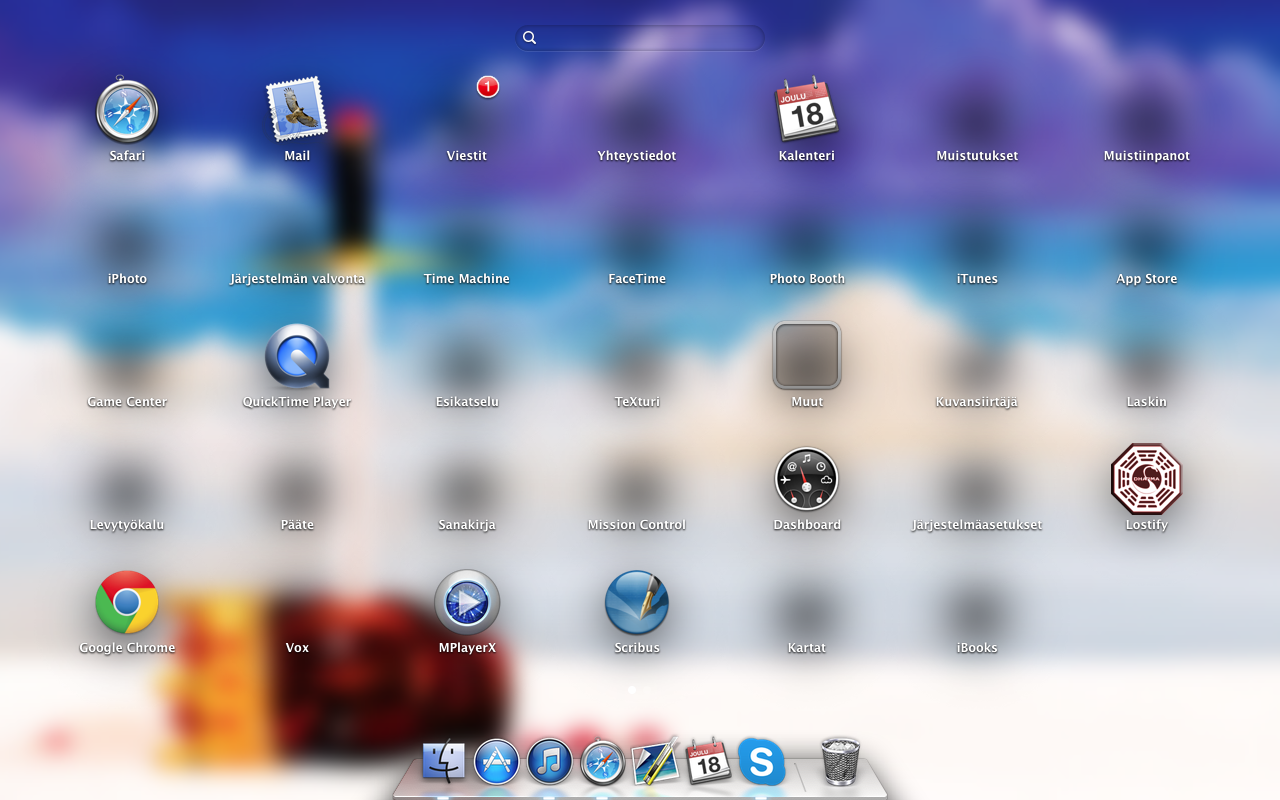Click the Vox label
This screenshot has height=800, width=1280.
click(297, 648)
